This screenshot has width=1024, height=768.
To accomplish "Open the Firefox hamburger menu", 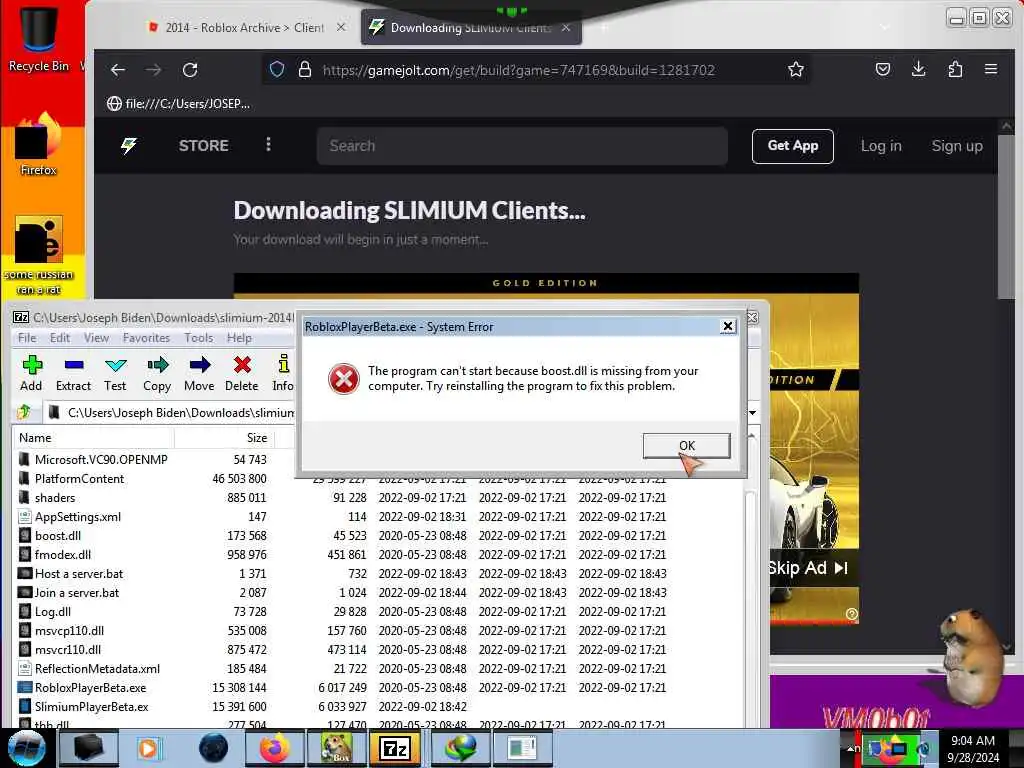I will 991,69.
